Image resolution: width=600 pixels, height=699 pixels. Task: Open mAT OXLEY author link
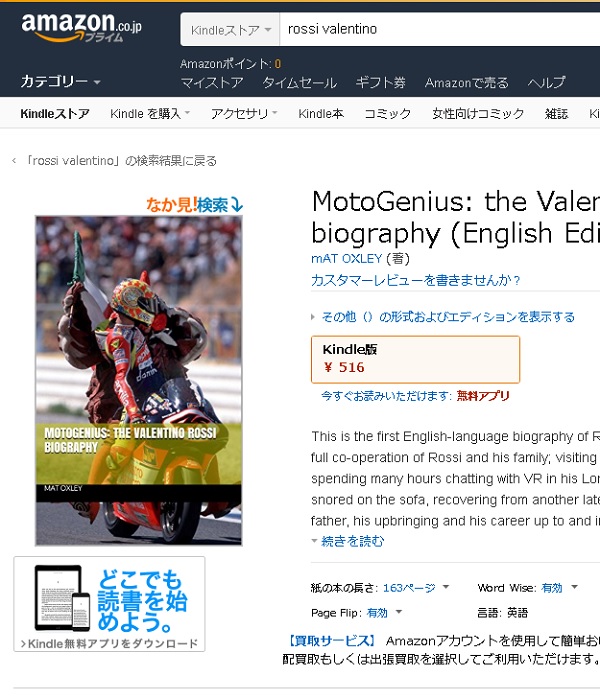tap(346, 259)
